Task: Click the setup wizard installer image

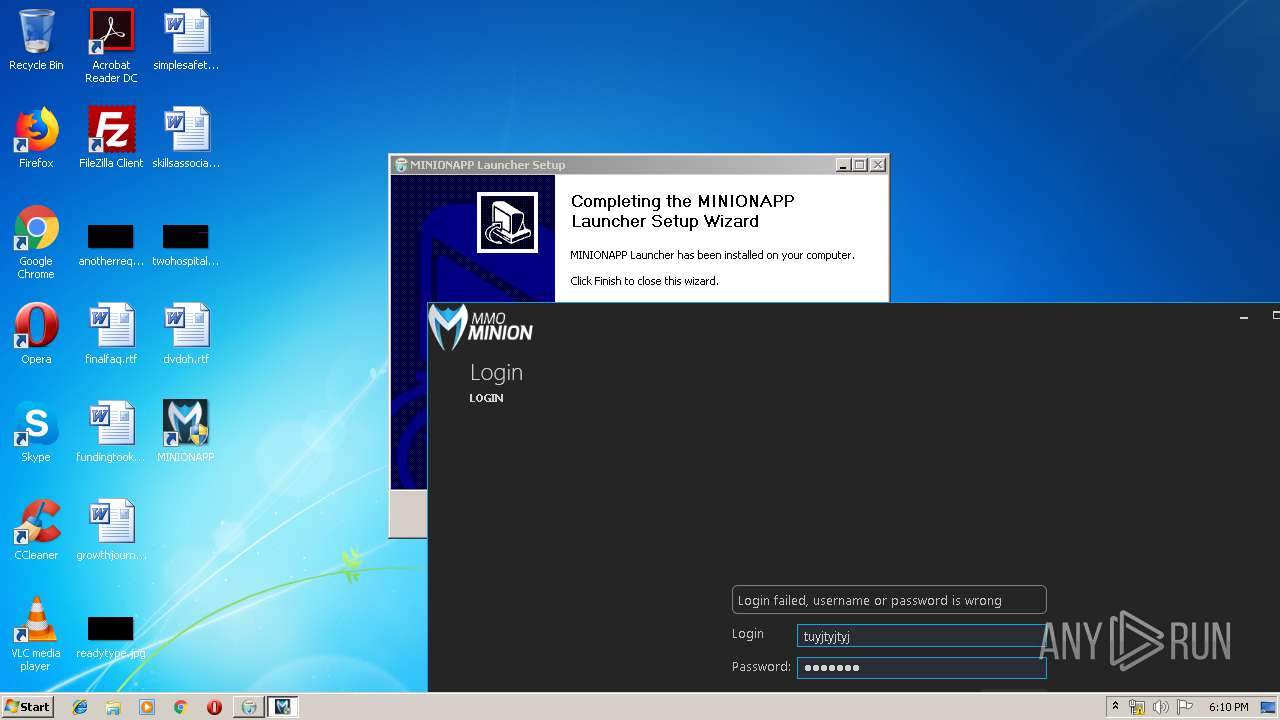Action: [507, 223]
